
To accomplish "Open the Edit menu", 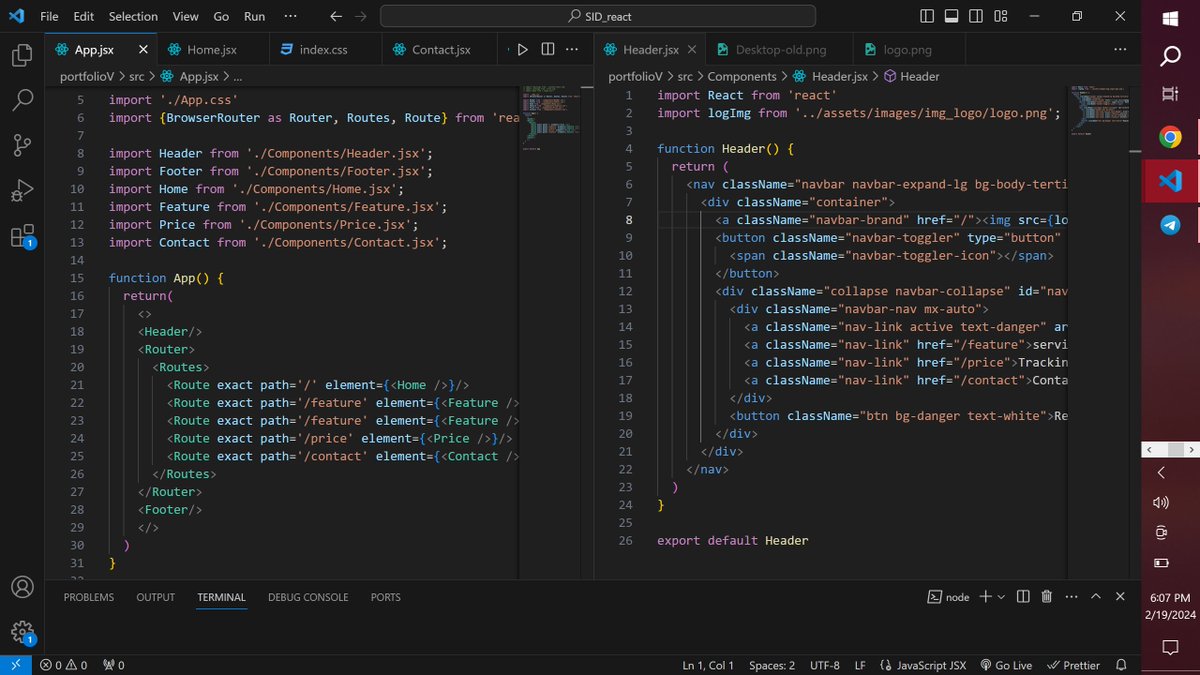I will [84, 16].
